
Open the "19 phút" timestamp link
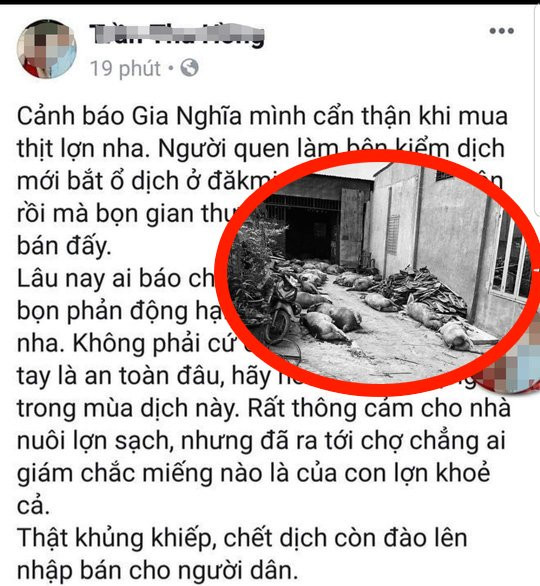(126, 68)
